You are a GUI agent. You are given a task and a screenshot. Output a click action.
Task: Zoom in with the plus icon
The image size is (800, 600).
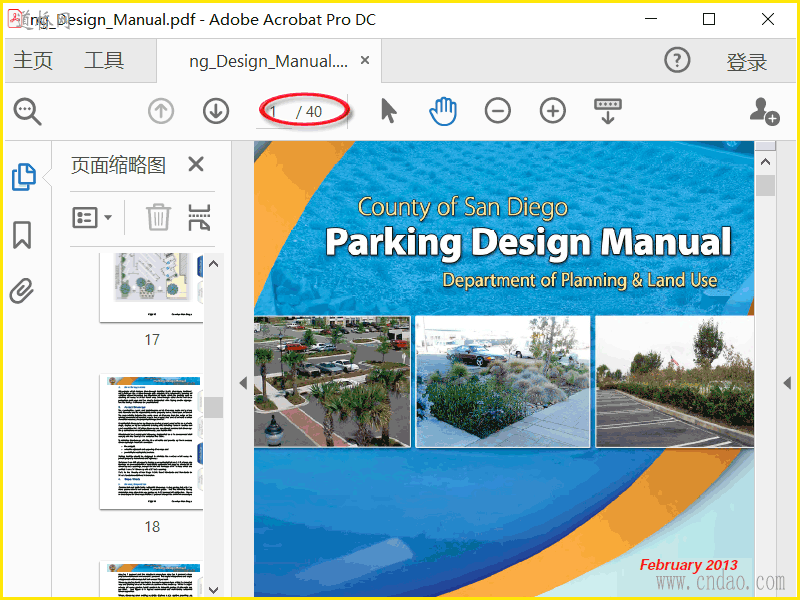553,111
